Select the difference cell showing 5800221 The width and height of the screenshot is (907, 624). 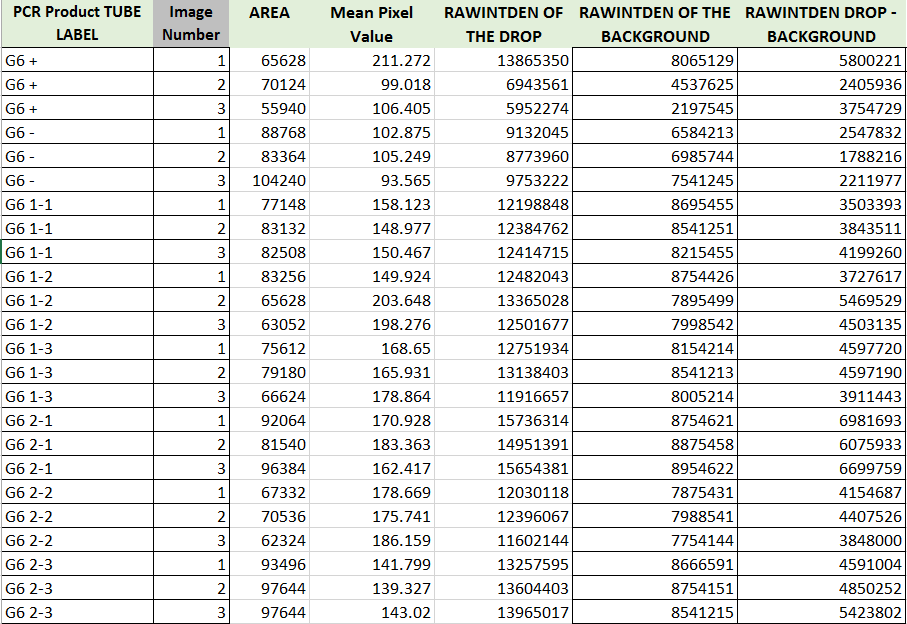point(822,60)
